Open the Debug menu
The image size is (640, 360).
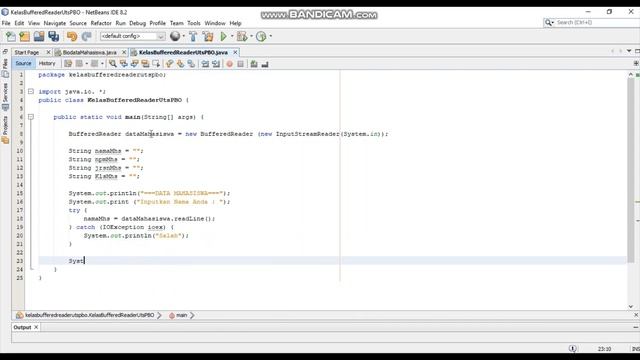[138, 23]
